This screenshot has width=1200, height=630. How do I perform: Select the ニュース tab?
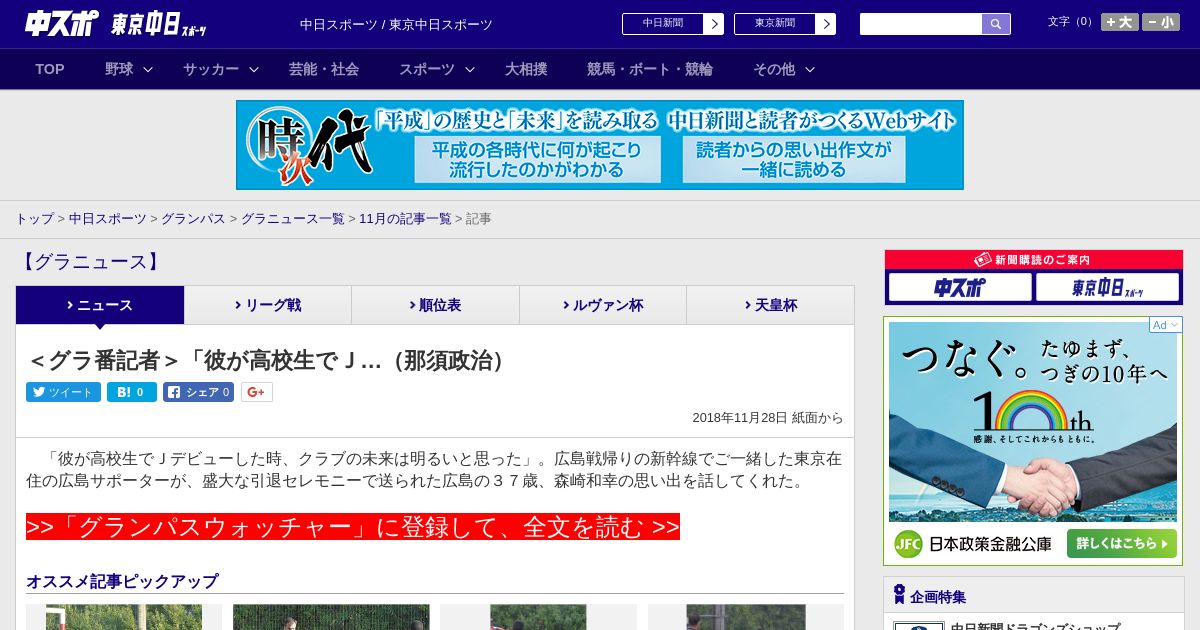pyautogui.click(x=100, y=305)
